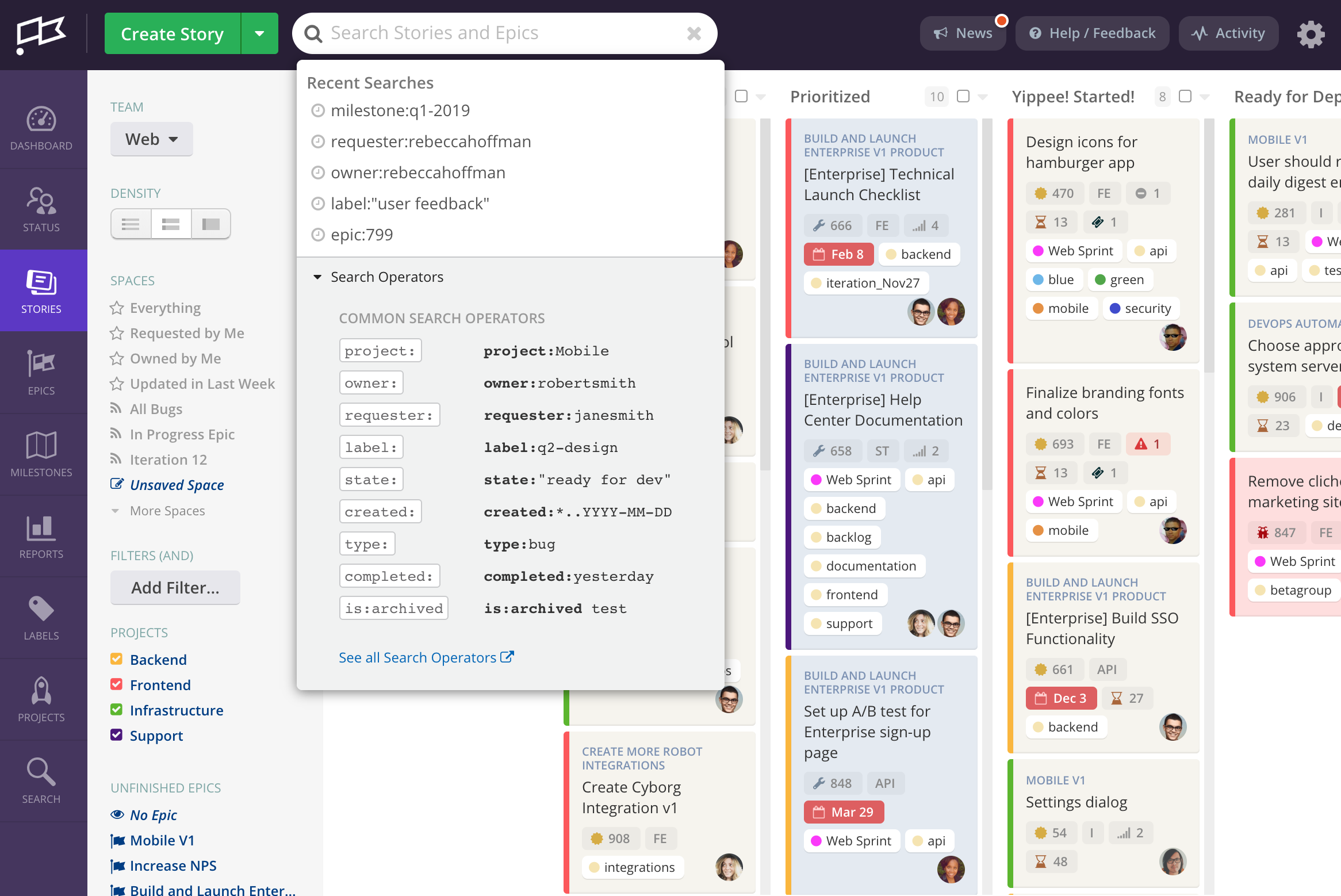Toggle the Frontend project checkbox
Screen dimensions: 1341x896
click(116, 684)
